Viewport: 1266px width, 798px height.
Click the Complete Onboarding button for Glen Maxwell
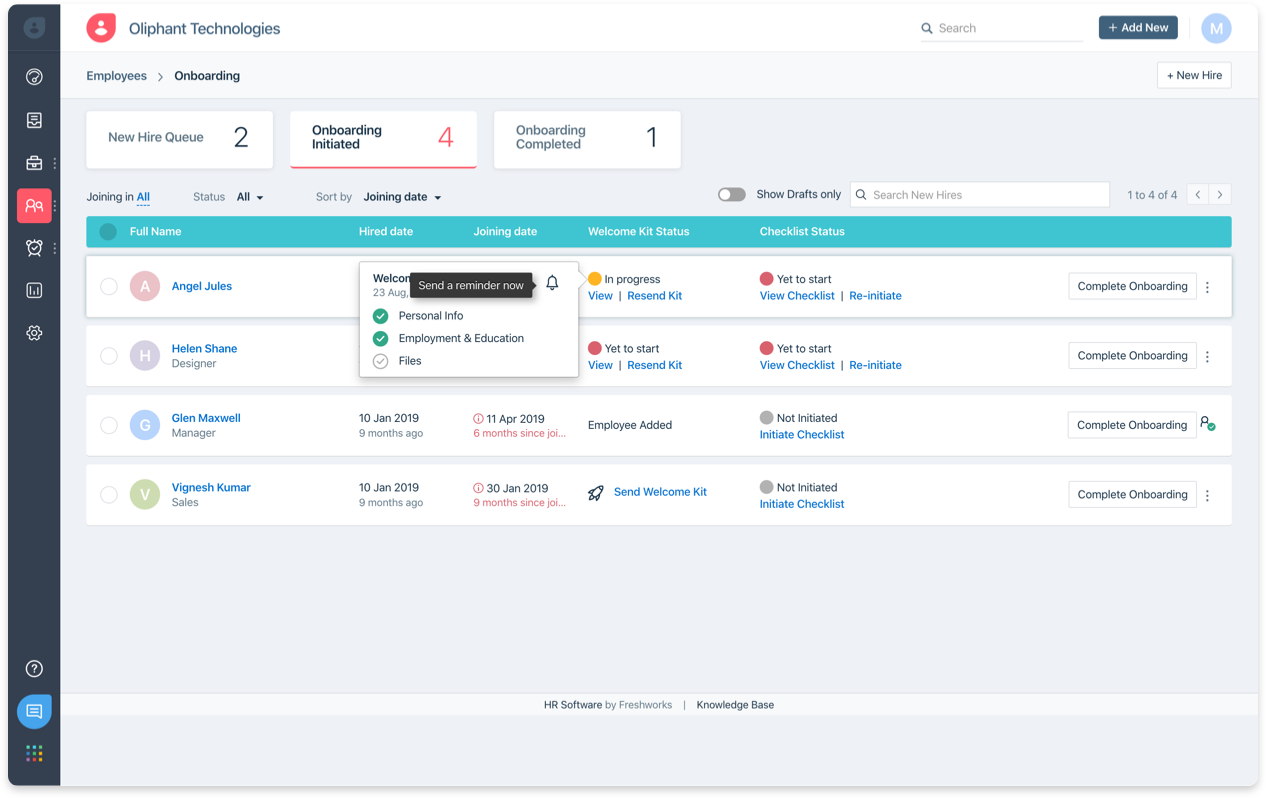click(x=1132, y=424)
